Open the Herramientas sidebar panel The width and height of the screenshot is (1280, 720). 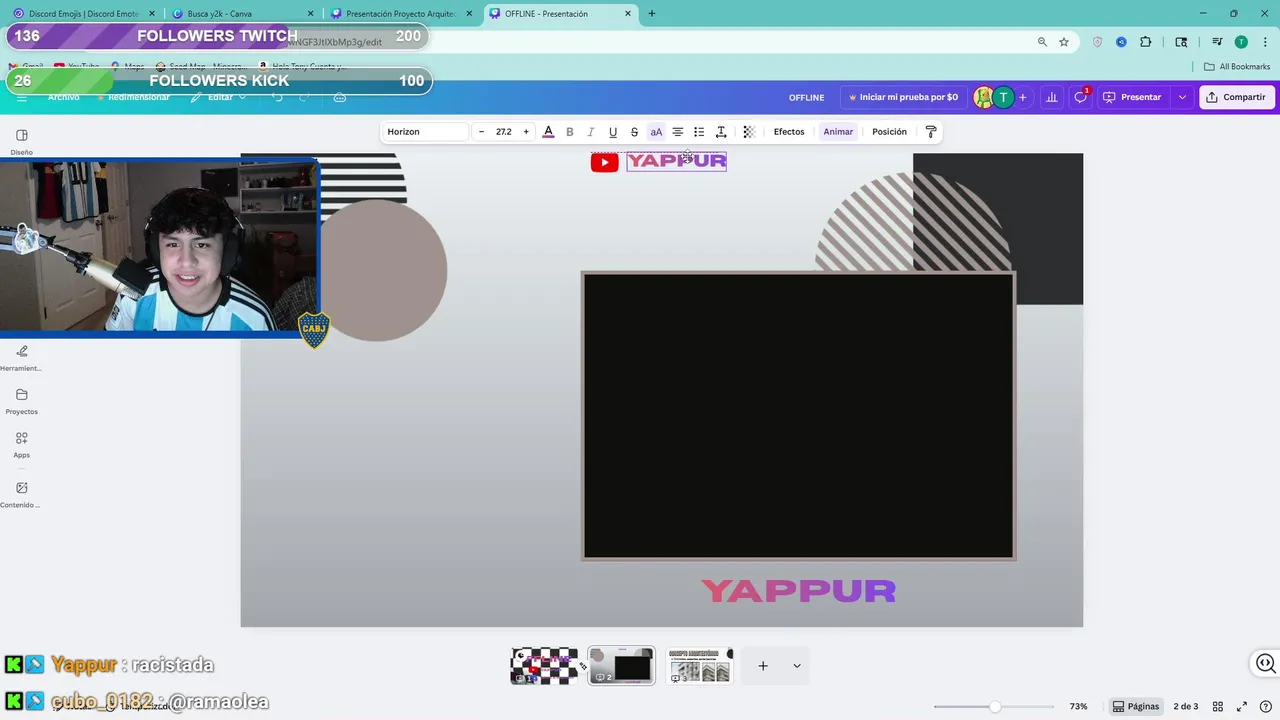click(x=22, y=357)
